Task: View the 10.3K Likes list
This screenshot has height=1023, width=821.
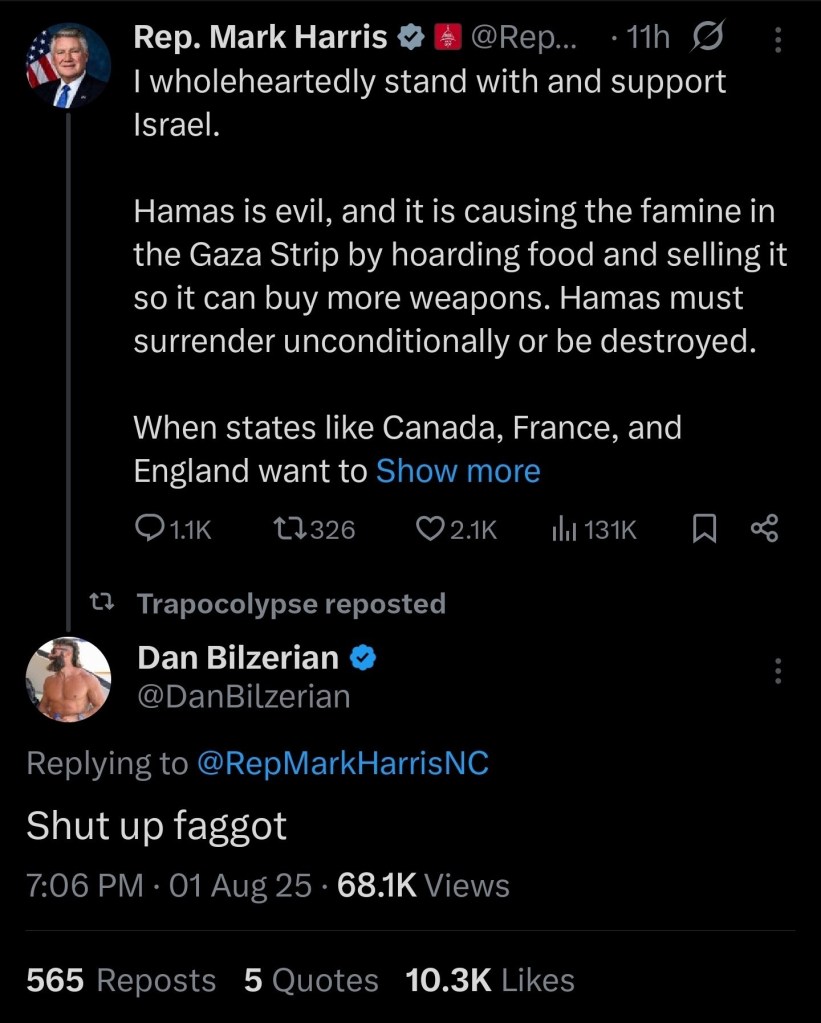Action: [490, 980]
